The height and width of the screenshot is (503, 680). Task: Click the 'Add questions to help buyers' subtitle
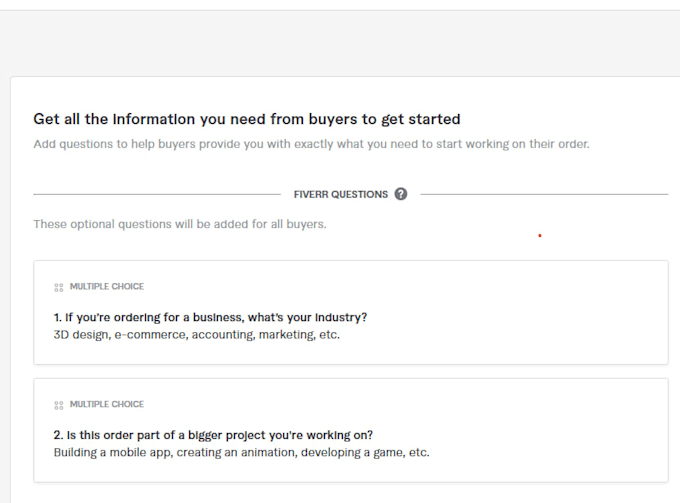[x=311, y=144]
